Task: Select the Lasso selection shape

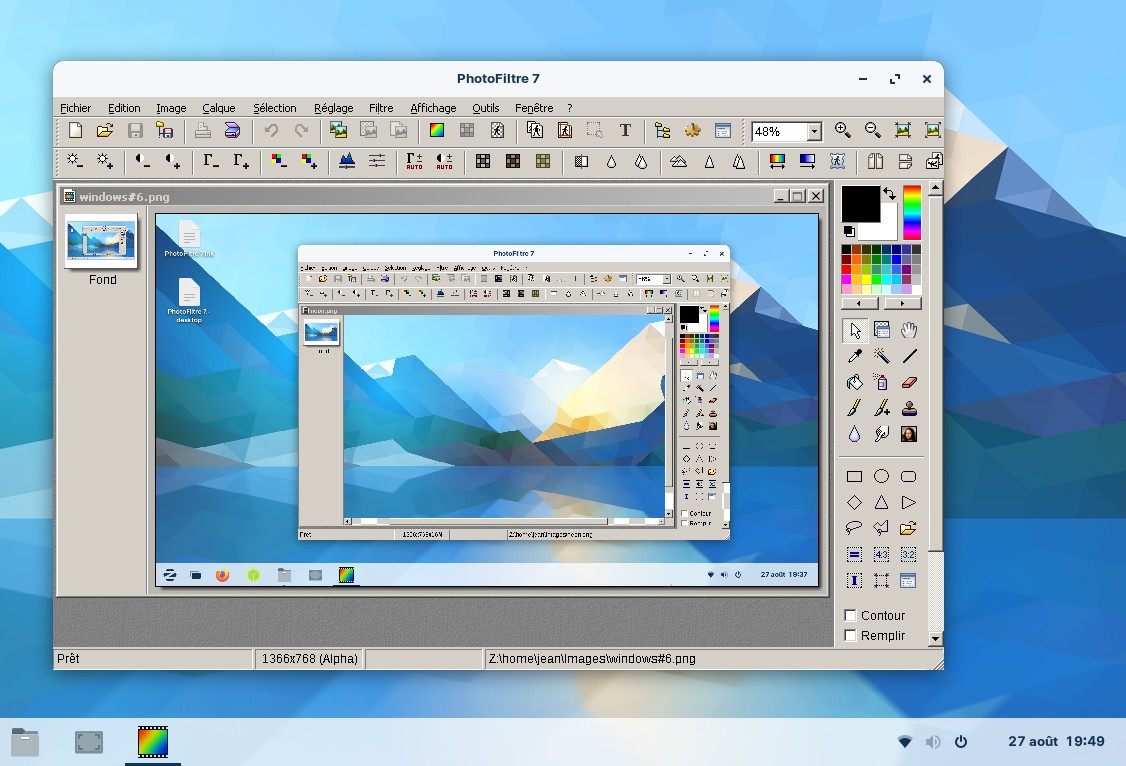Action: [x=854, y=528]
